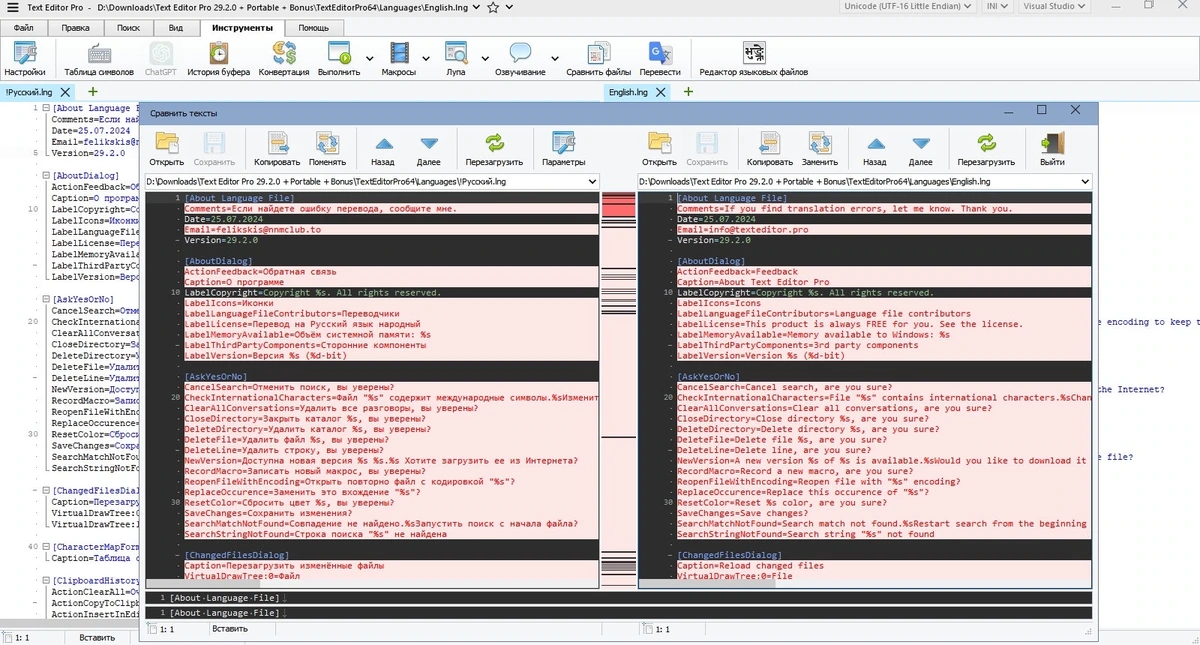Click Email=felikskis@nnmclub.to line in left pane
The width and height of the screenshot is (1200, 645).
click(391, 229)
